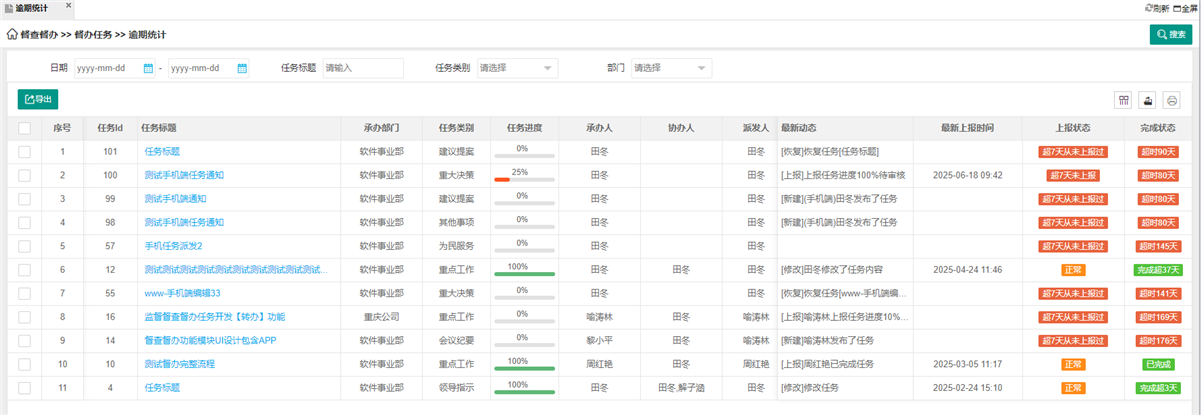Close the 逾期统计 tab
Screen dimensions: 1201x415
(x=68, y=6)
